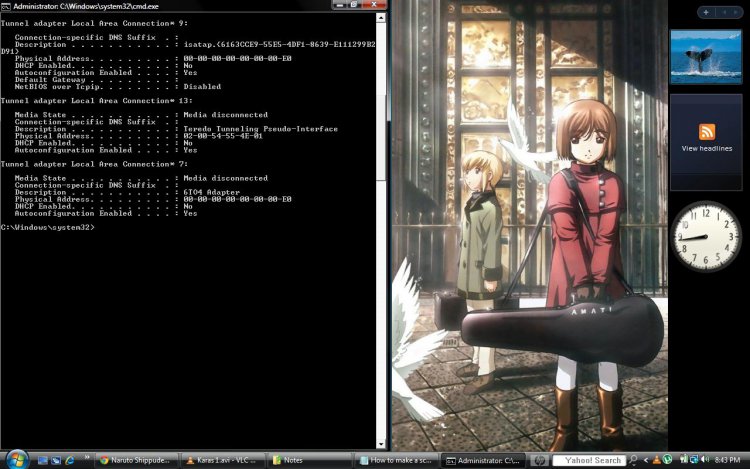Switch to Naruto Shippuden Chrome taskbar button
This screenshot has height=469, width=750.
(x=135, y=460)
